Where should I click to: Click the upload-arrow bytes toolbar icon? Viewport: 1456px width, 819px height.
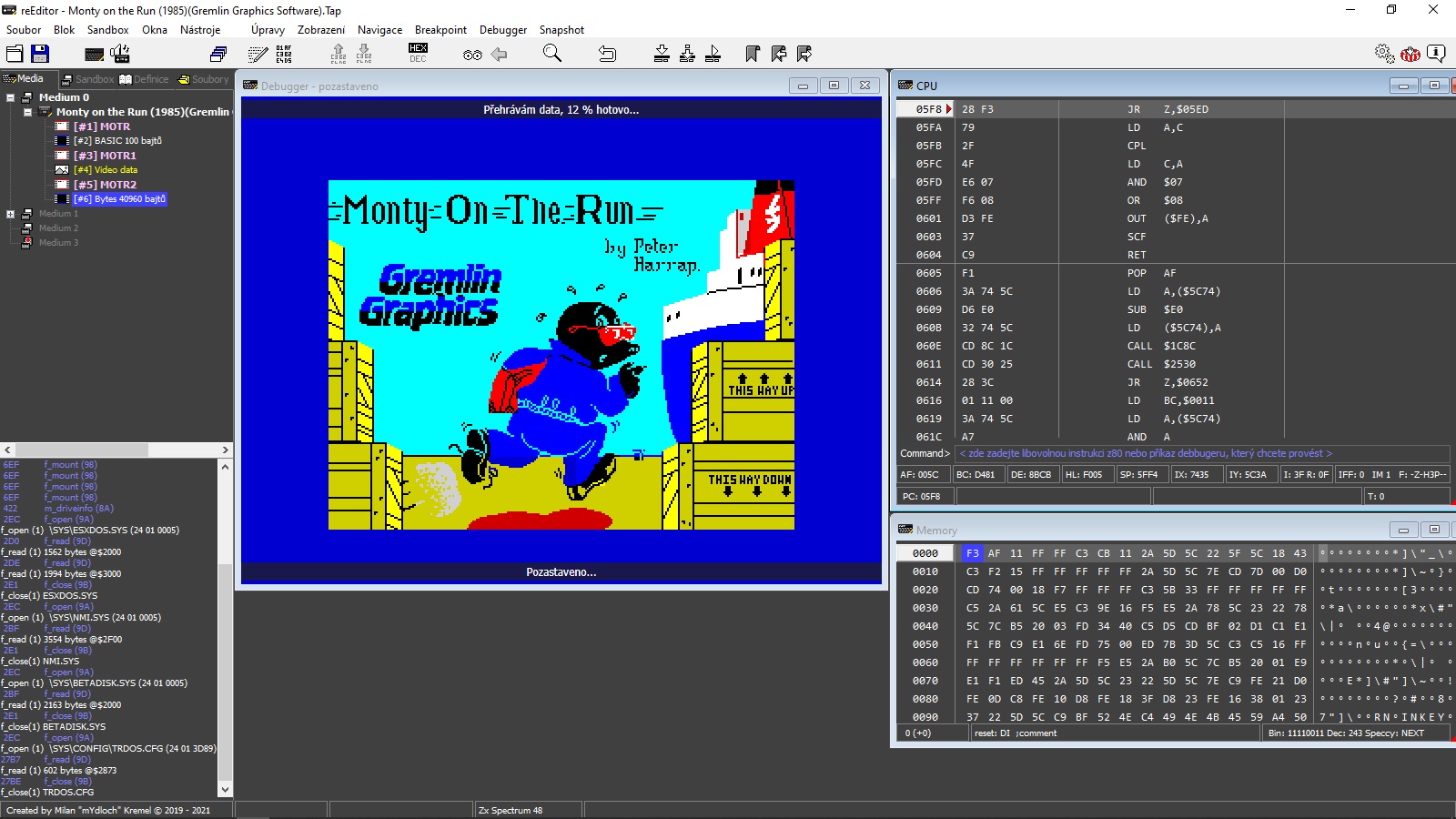click(x=339, y=54)
